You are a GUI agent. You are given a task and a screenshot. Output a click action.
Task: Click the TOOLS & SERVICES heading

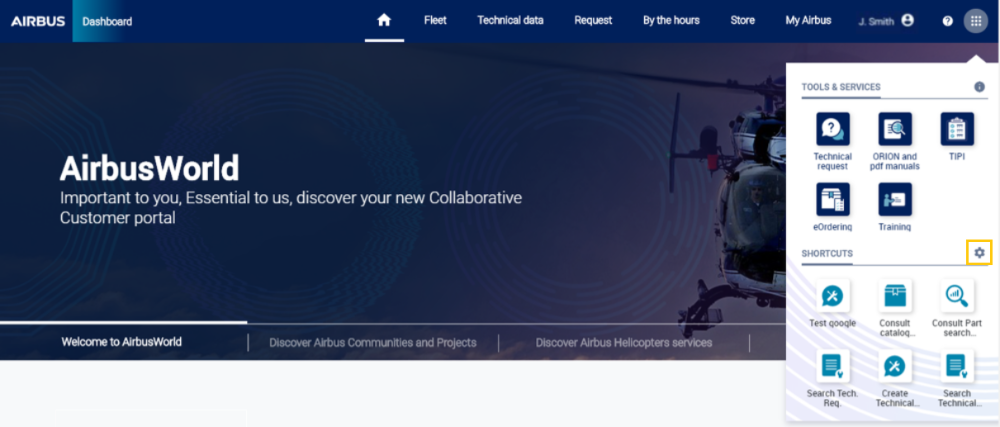coord(841,87)
